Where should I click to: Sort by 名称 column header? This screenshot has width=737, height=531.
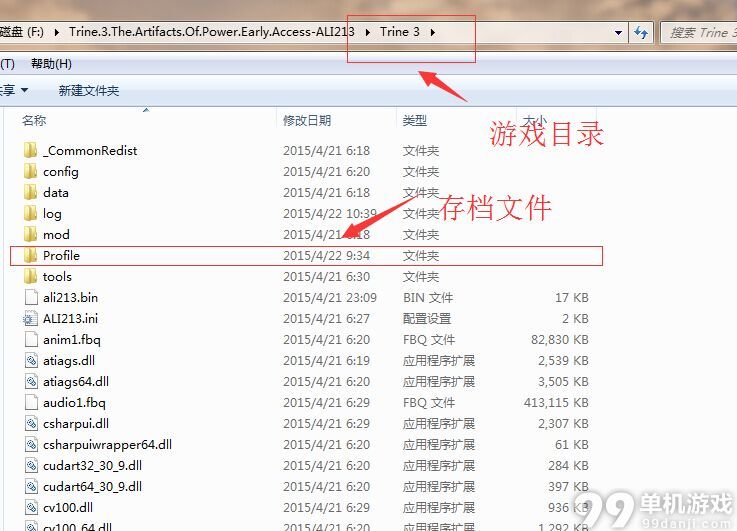[34, 120]
